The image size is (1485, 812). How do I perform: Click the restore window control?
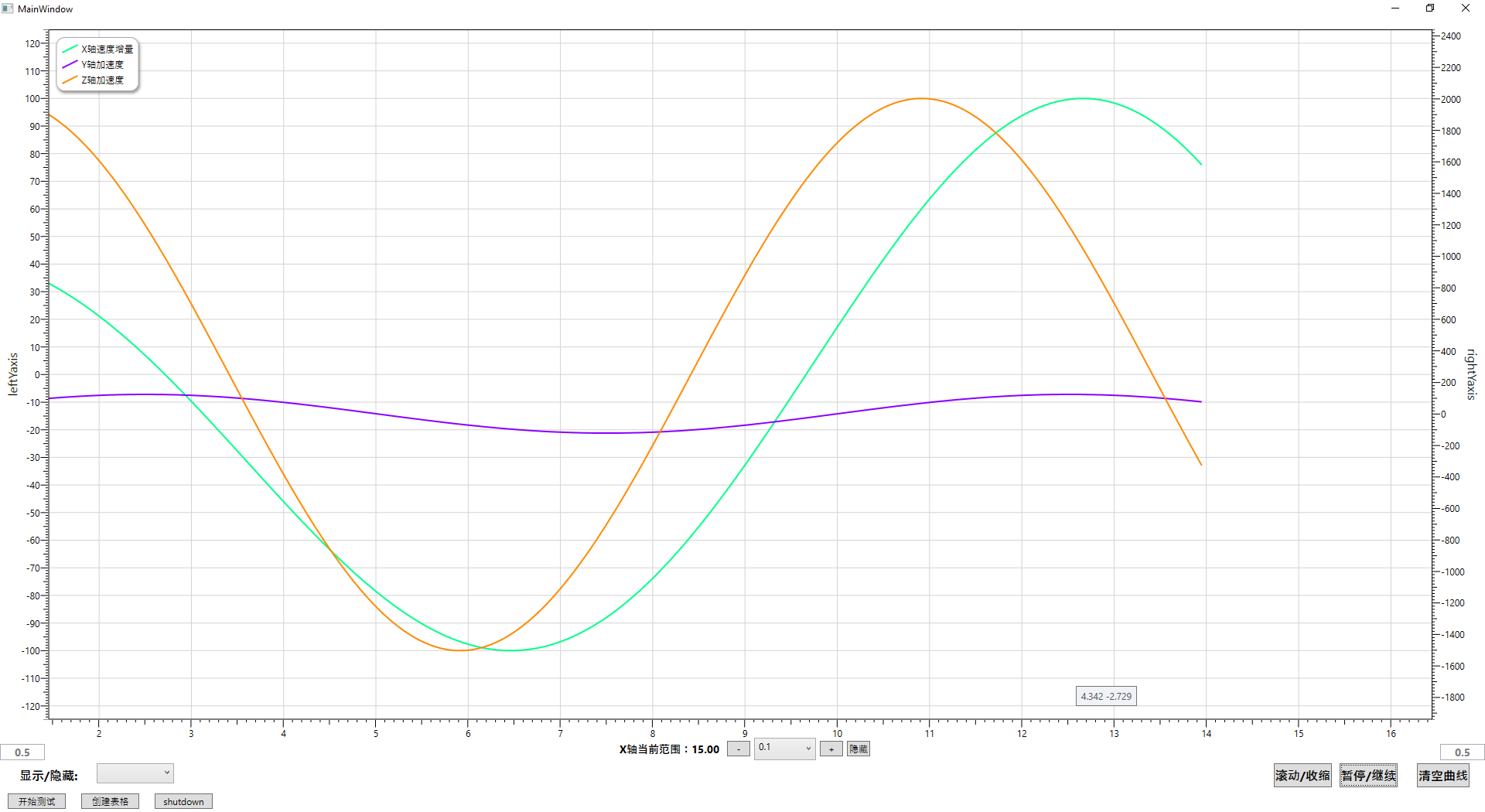coord(1429,8)
